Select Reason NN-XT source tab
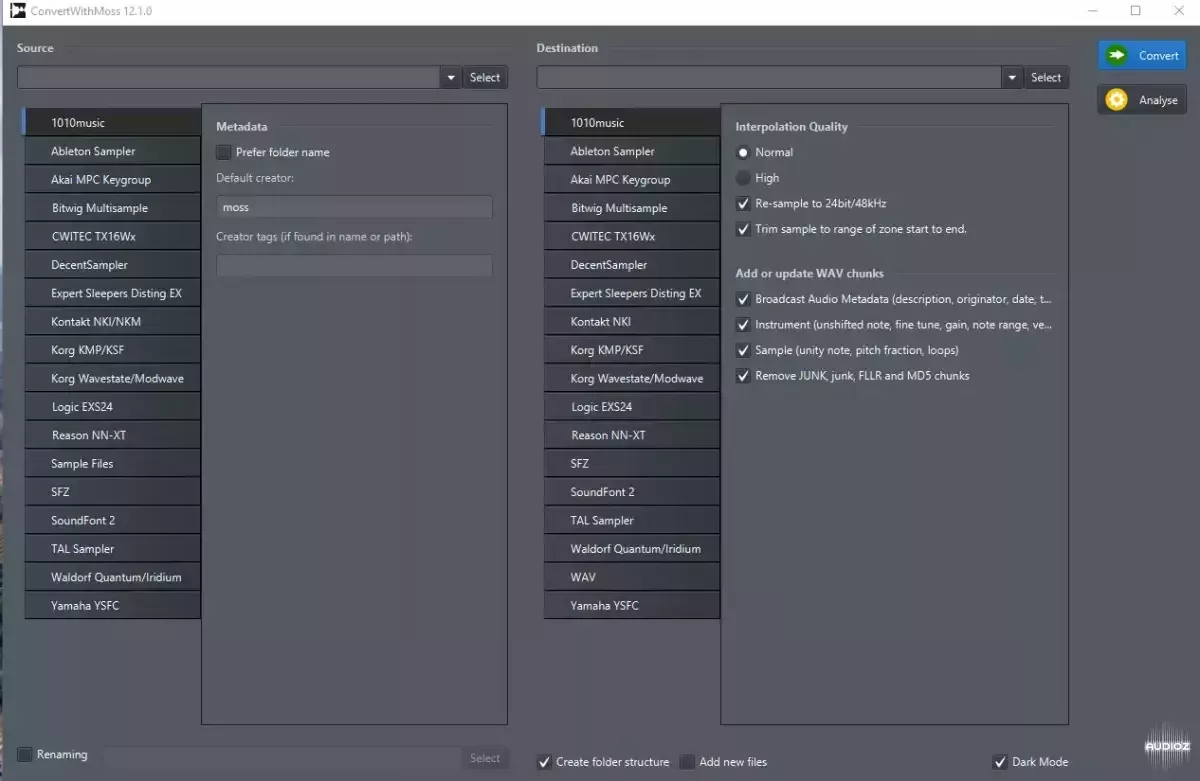The image size is (1200, 781). (112, 435)
